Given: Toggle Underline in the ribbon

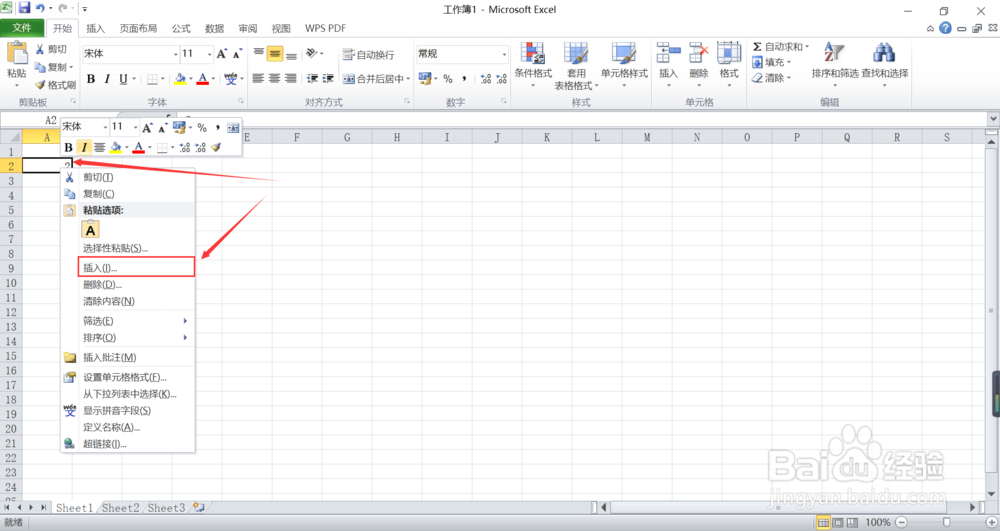Looking at the screenshot, I should point(123,79).
